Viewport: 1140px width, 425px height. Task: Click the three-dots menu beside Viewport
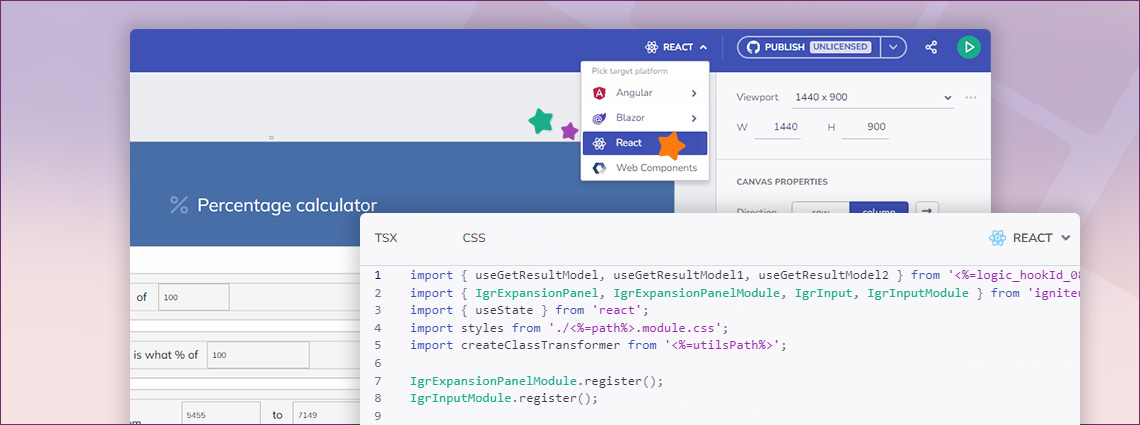pyautogui.click(x=970, y=98)
